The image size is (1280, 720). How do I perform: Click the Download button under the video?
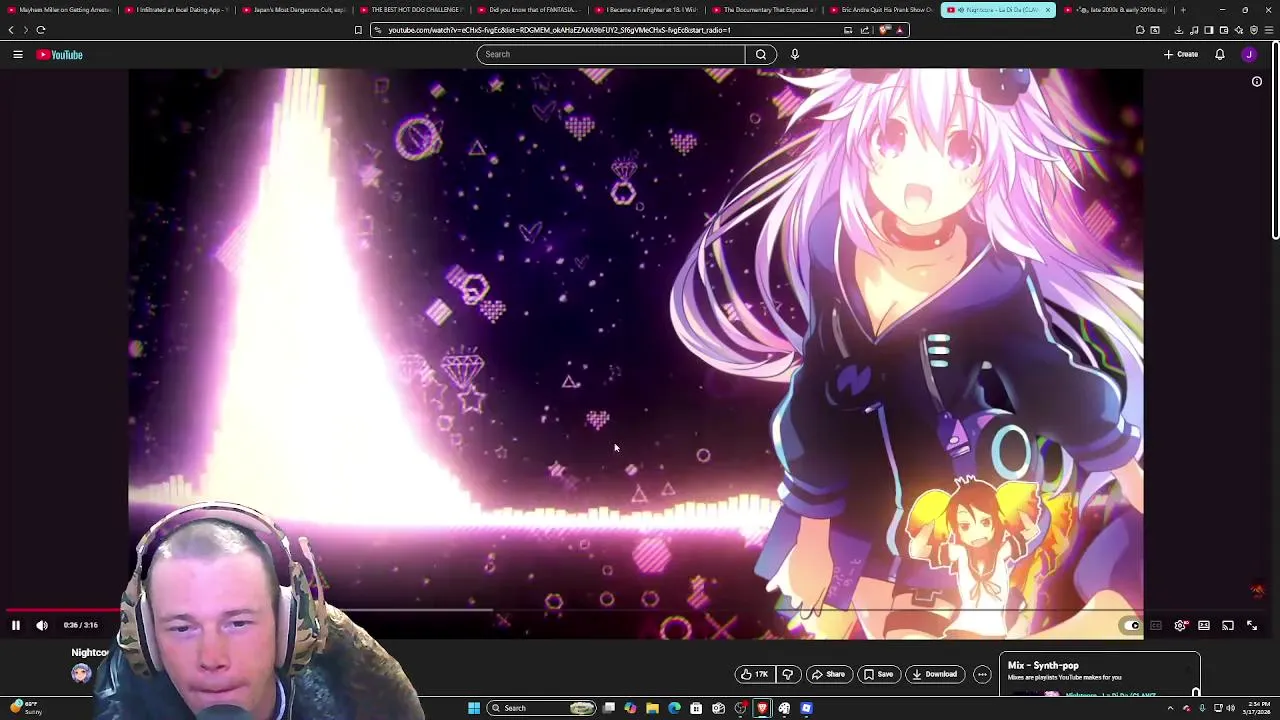pos(935,674)
